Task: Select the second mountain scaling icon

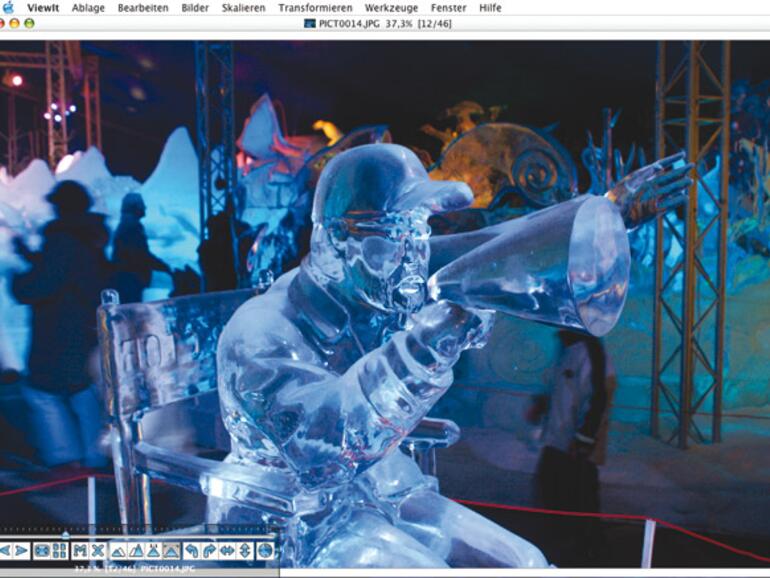Action: click(136, 550)
